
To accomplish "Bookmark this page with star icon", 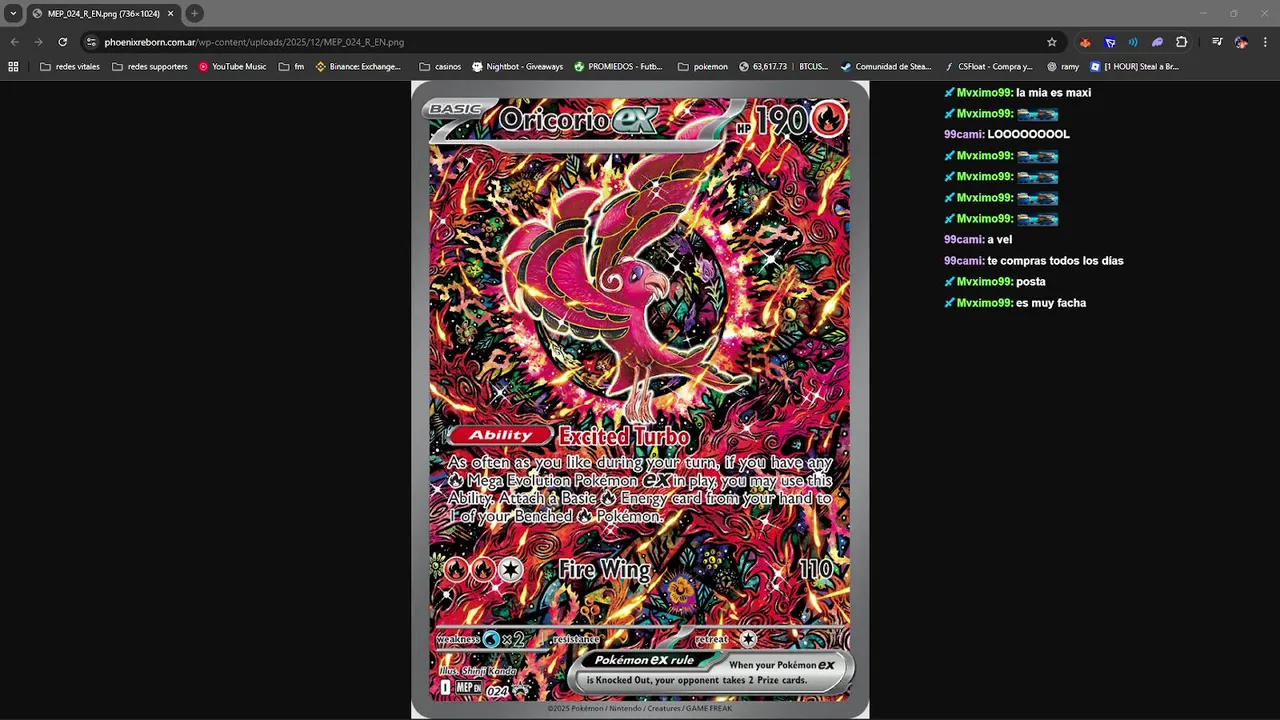I will coord(1052,42).
